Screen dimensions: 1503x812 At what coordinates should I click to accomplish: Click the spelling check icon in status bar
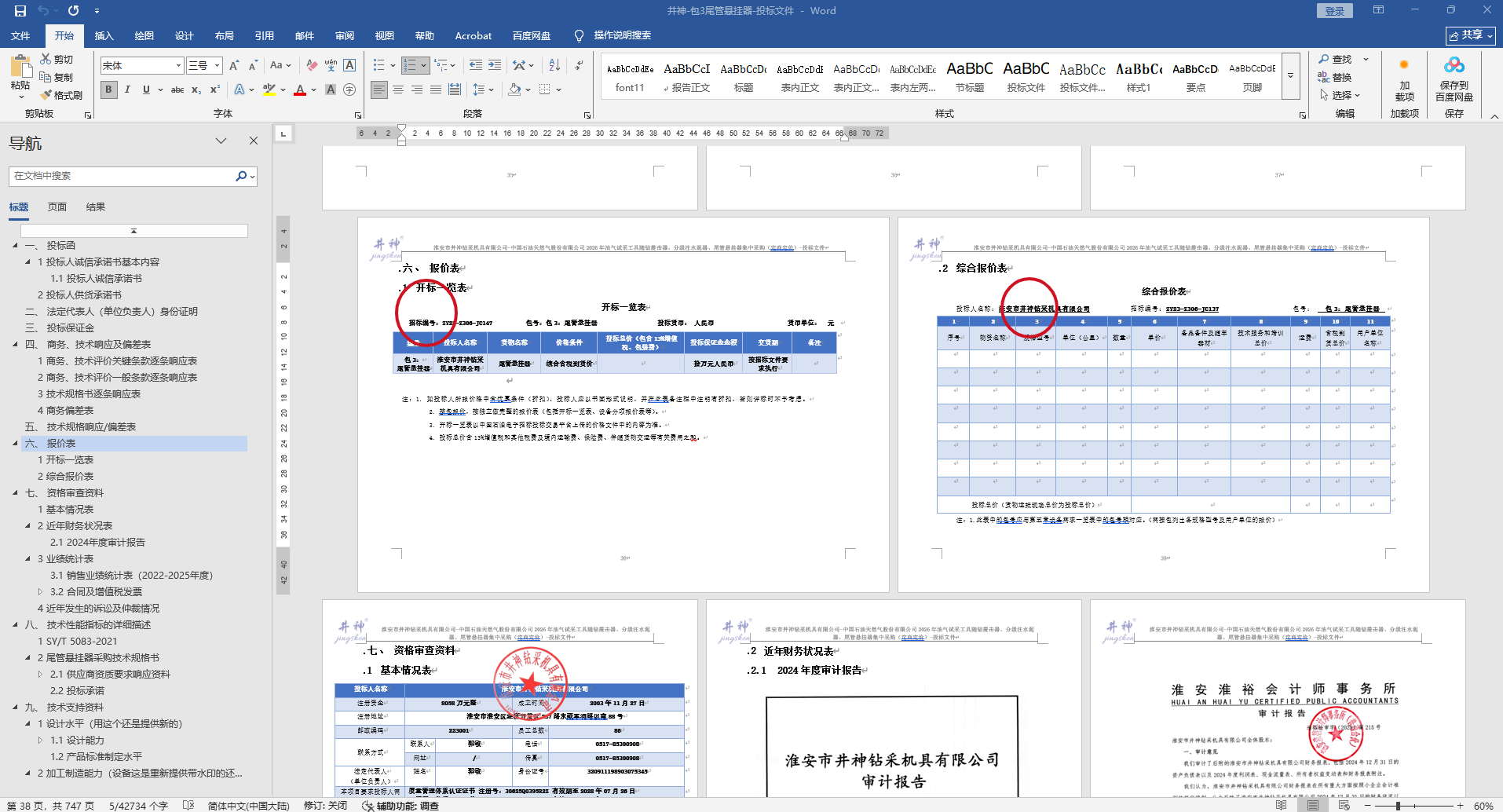(x=188, y=805)
